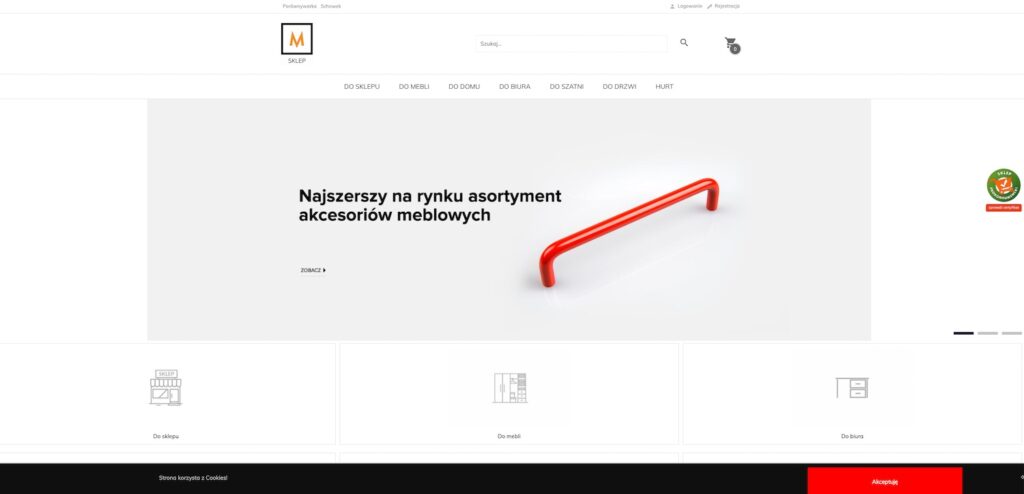
Task: Expand the DO SZATNI menu
Action: [x=567, y=86]
